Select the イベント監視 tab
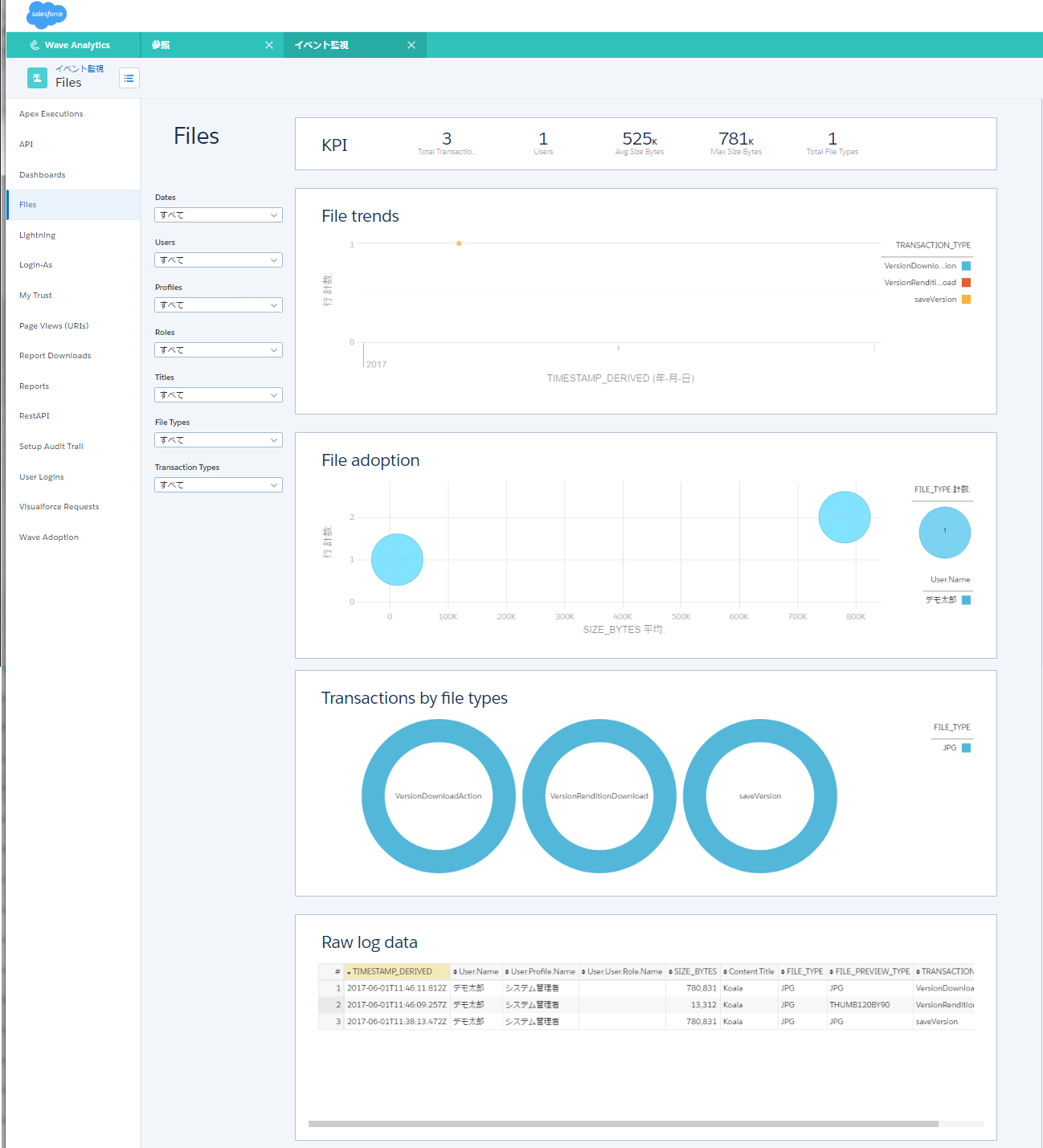 point(354,45)
